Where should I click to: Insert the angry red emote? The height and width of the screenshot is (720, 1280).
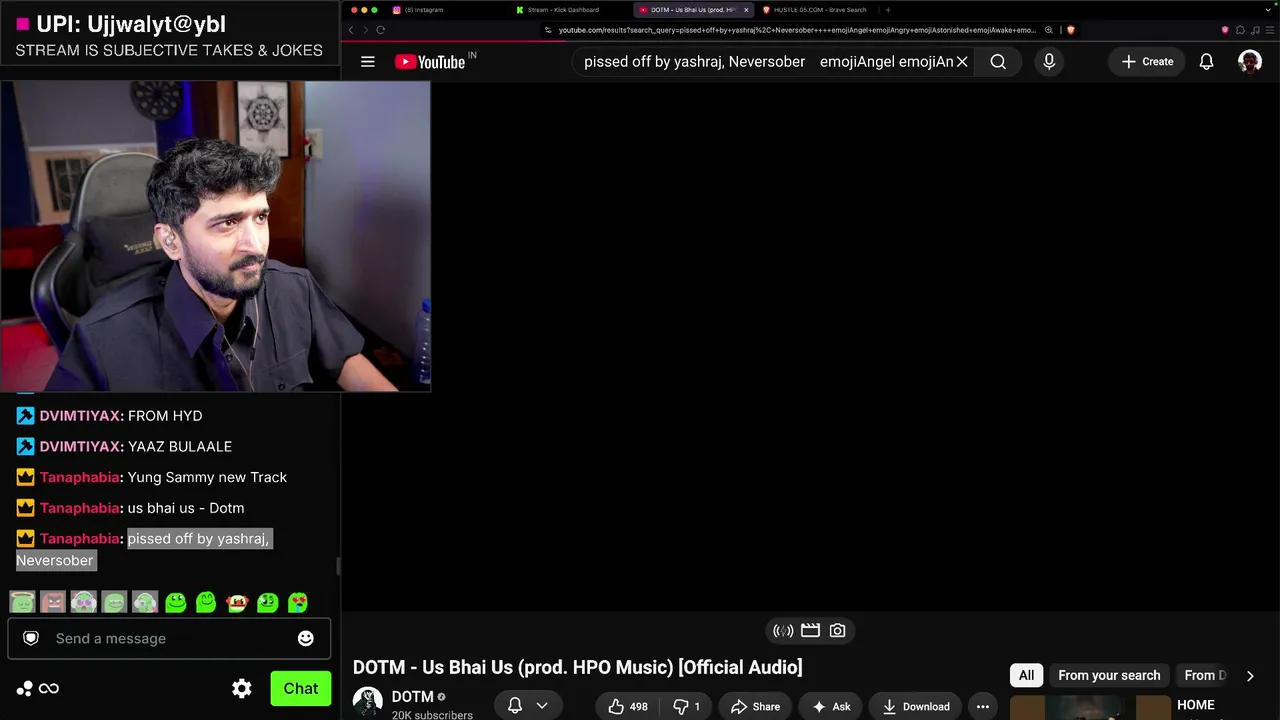point(53,602)
